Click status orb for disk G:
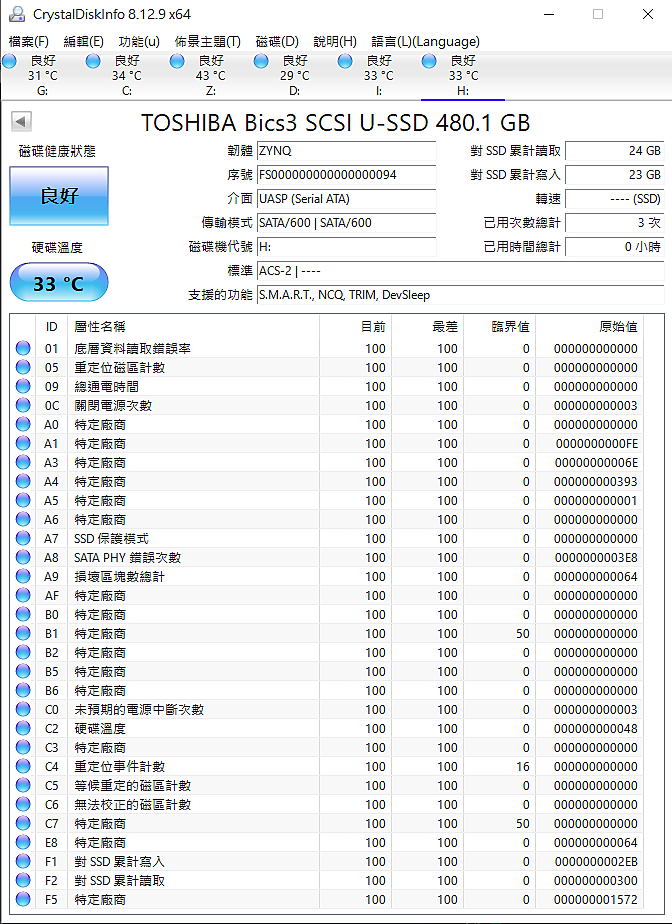672x924 pixels. (9, 61)
